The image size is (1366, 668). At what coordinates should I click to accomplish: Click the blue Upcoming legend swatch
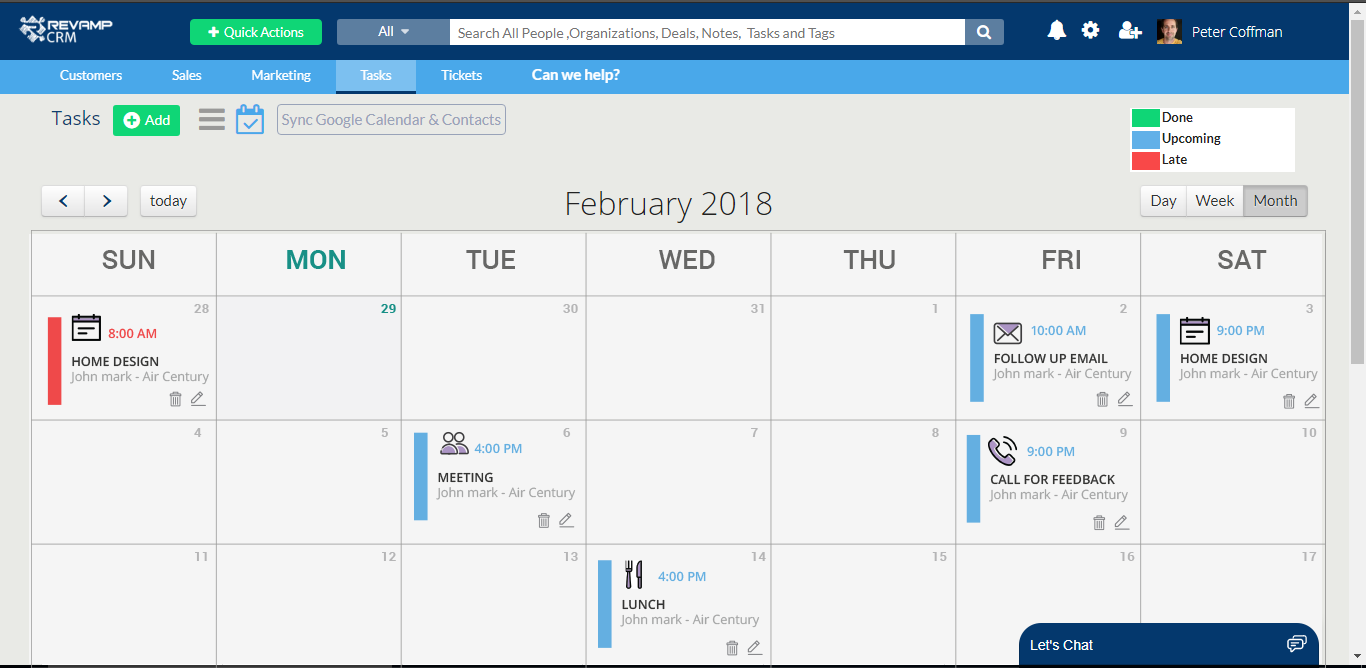tap(1146, 140)
